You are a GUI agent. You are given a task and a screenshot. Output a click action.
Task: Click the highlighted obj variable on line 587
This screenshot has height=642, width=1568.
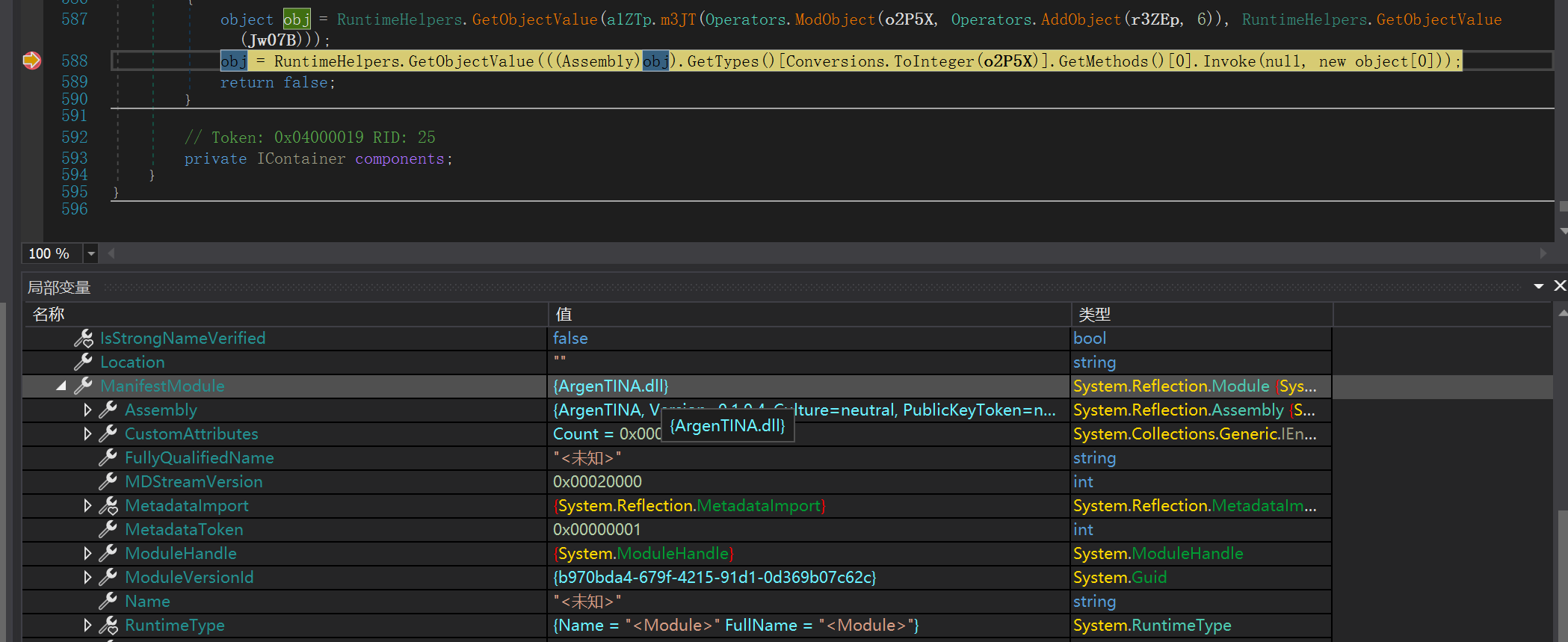tap(297, 19)
